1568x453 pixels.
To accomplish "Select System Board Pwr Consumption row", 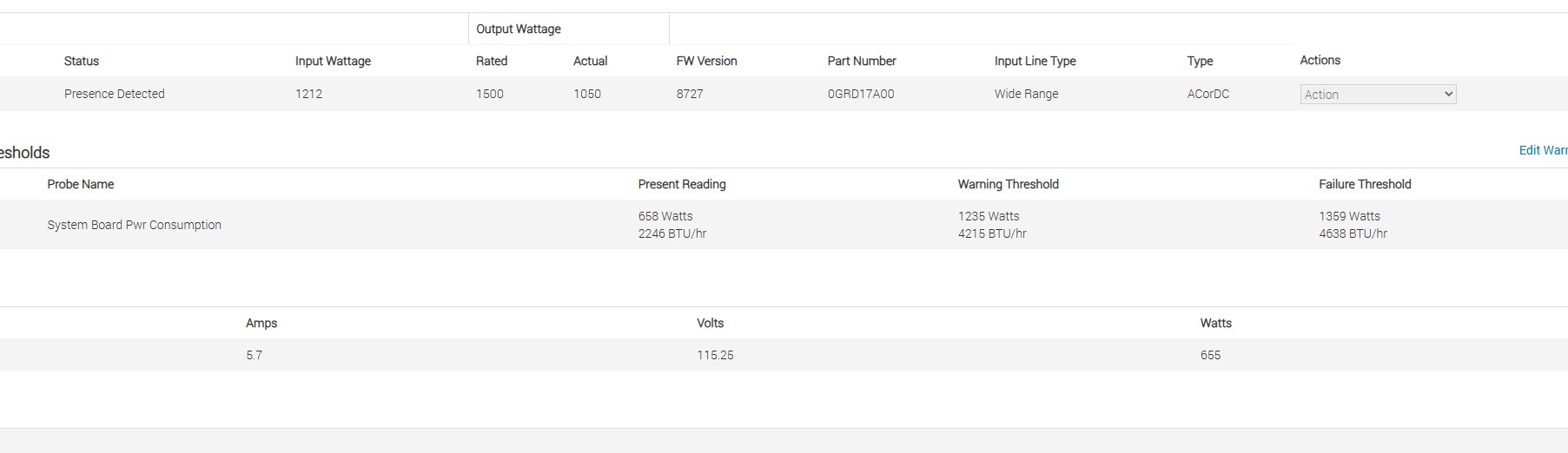I will (134, 225).
